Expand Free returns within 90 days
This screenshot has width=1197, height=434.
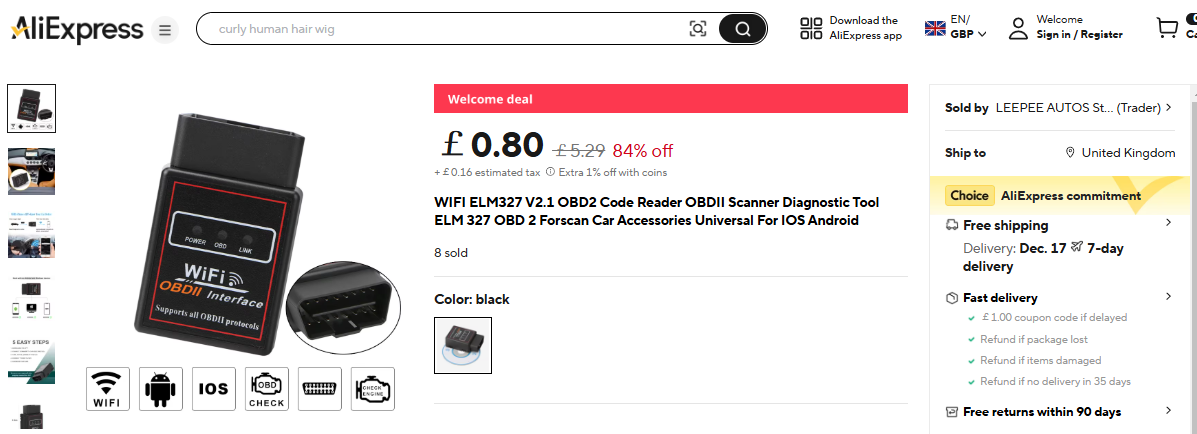tap(1058, 411)
